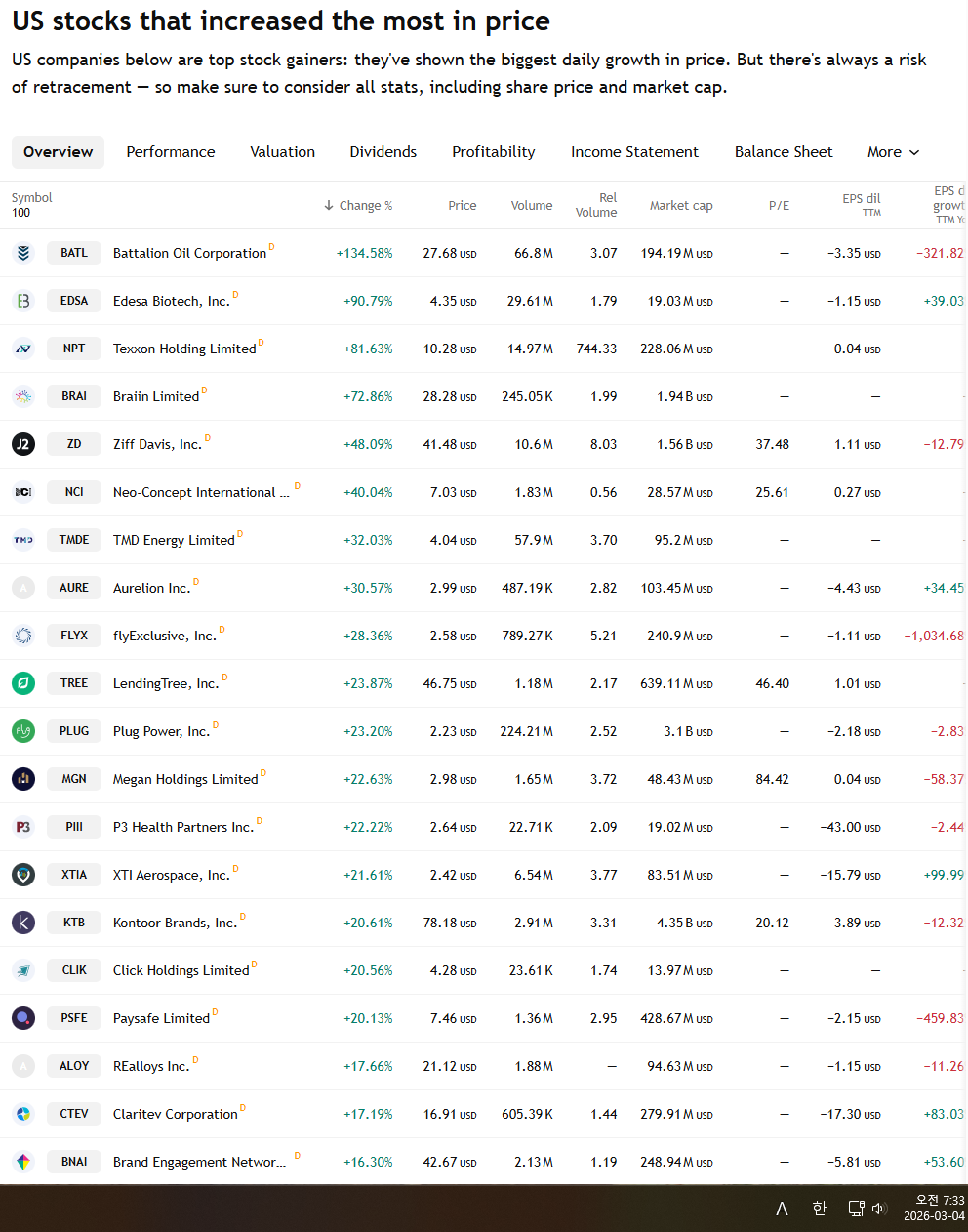968x1232 pixels.
Task: Sort by the P/E column header
Action: (779, 206)
